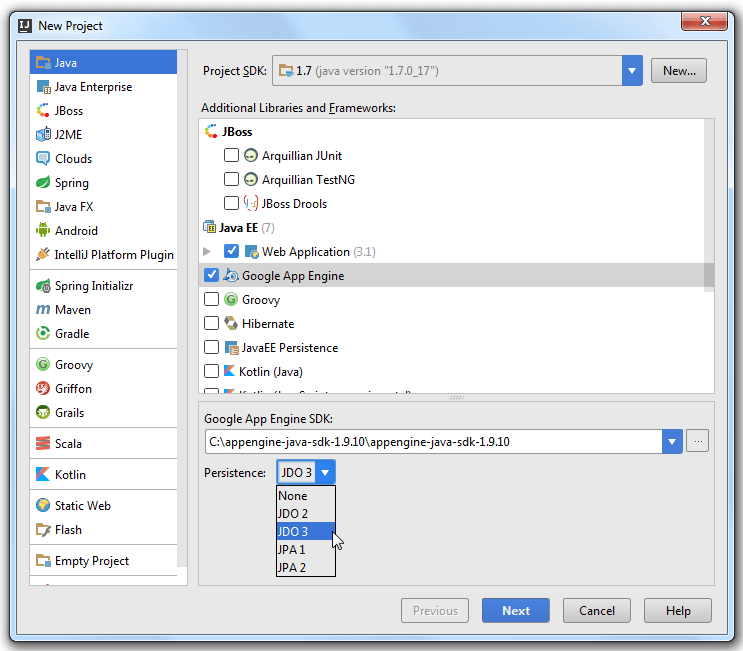Pick the Clouds icon in sidebar
This screenshot has height=651, width=743.
click(43, 159)
